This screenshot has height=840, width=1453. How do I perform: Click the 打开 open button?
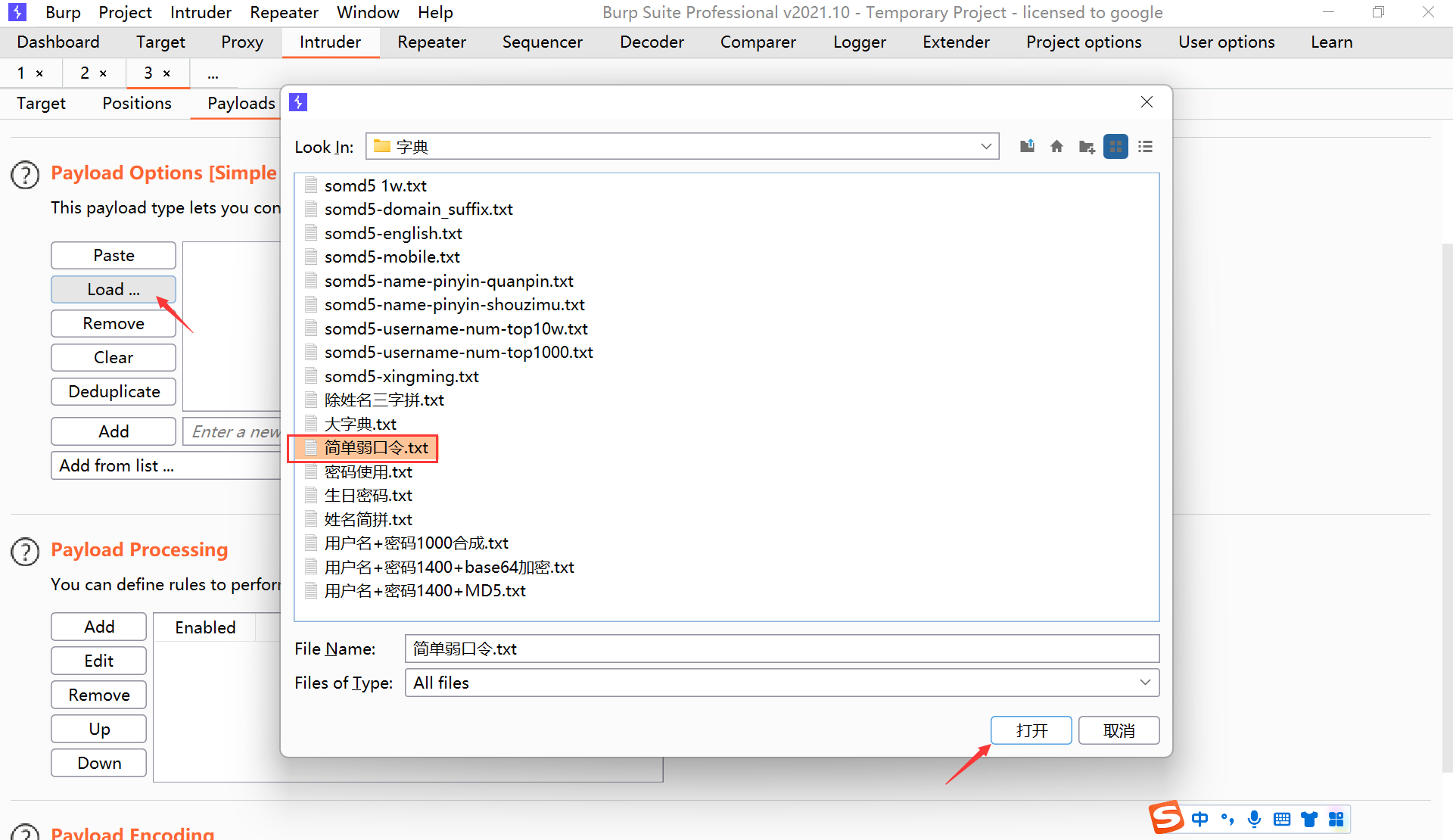(x=1031, y=730)
